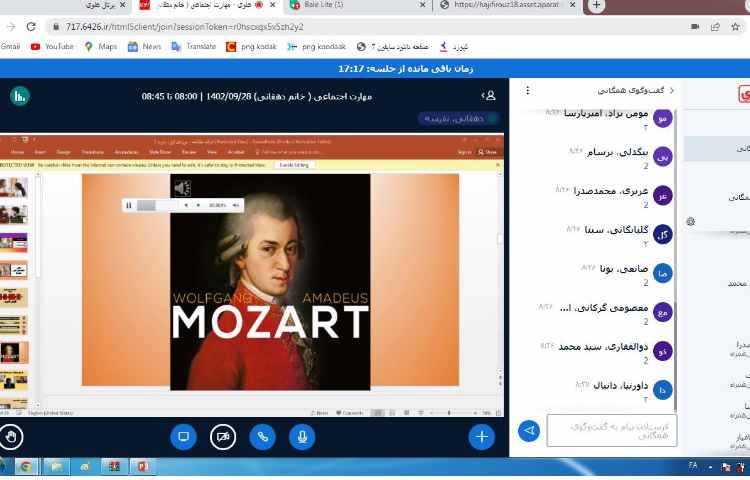Viewport: 750px width, 480px height.
Task: Click the share page icon in address bar
Action: [x=715, y=27]
